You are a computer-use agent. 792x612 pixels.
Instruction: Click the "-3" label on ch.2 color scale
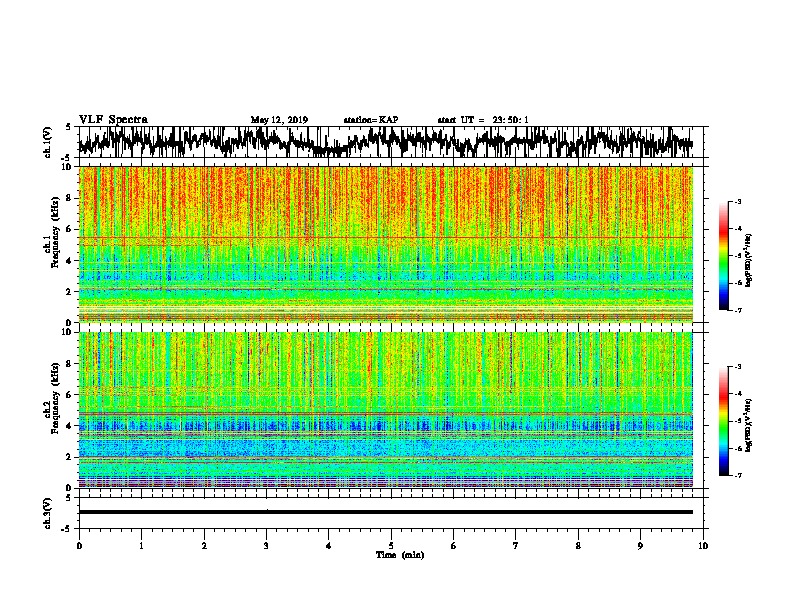[x=738, y=367]
